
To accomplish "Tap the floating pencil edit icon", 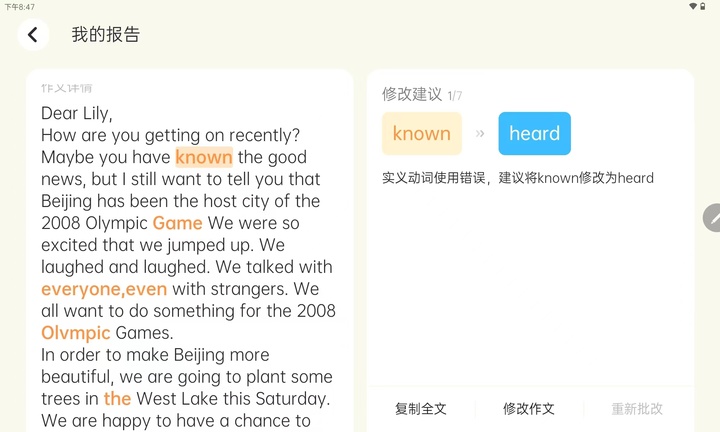I will tap(713, 218).
